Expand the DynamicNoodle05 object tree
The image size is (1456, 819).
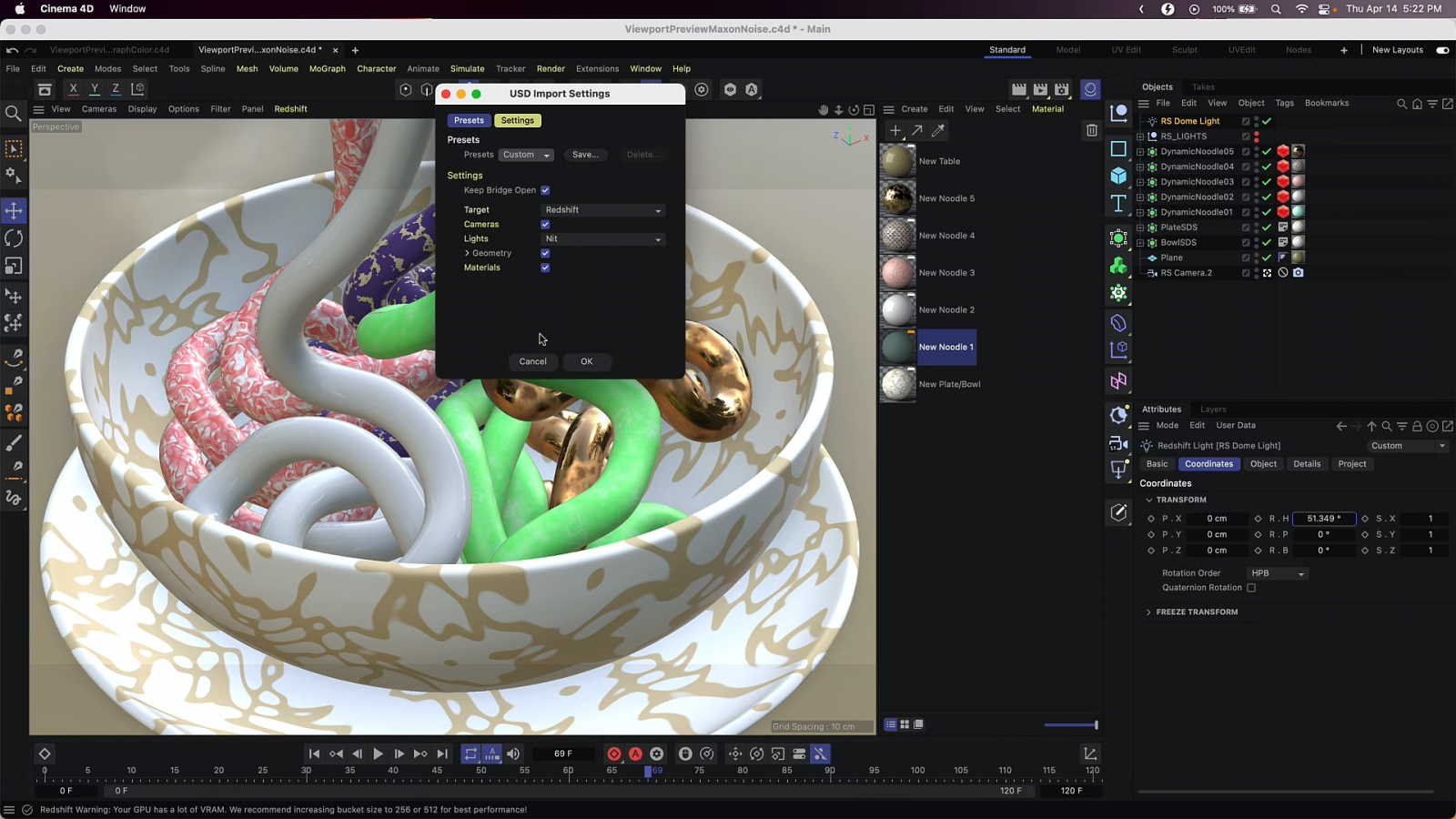(1140, 152)
